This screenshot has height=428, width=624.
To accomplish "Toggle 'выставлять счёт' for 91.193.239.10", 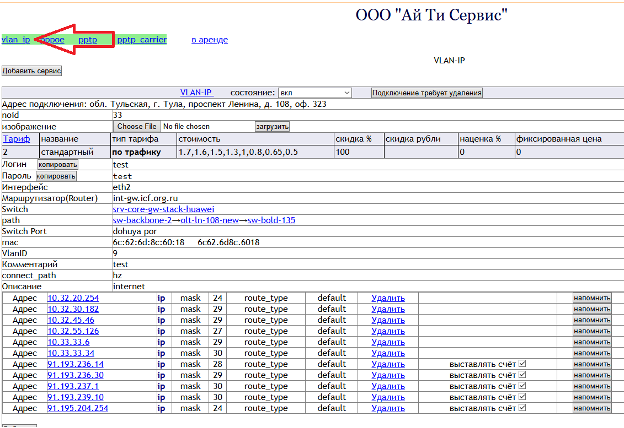I will [522, 397].
